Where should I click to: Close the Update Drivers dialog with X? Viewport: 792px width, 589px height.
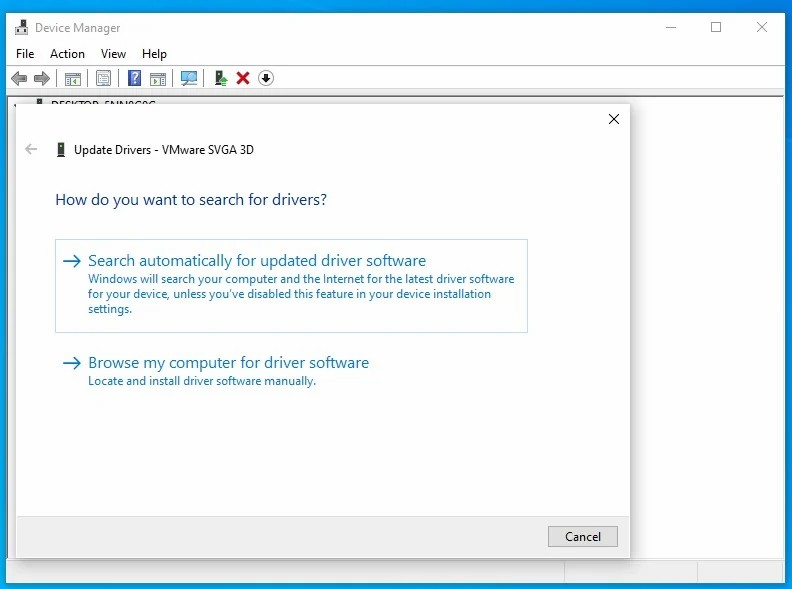coord(614,119)
